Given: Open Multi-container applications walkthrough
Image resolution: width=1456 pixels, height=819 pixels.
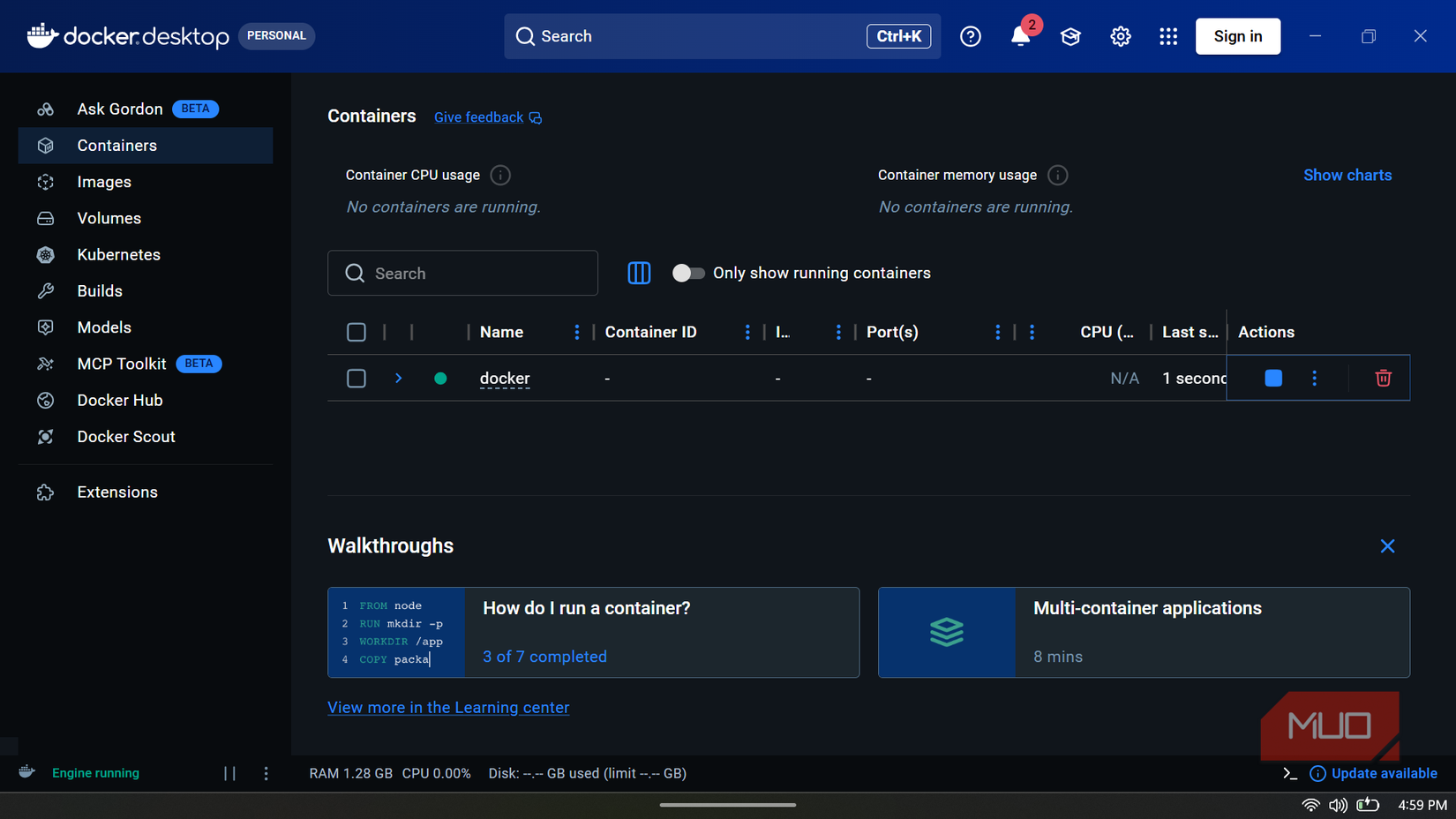Looking at the screenshot, I should point(1144,633).
